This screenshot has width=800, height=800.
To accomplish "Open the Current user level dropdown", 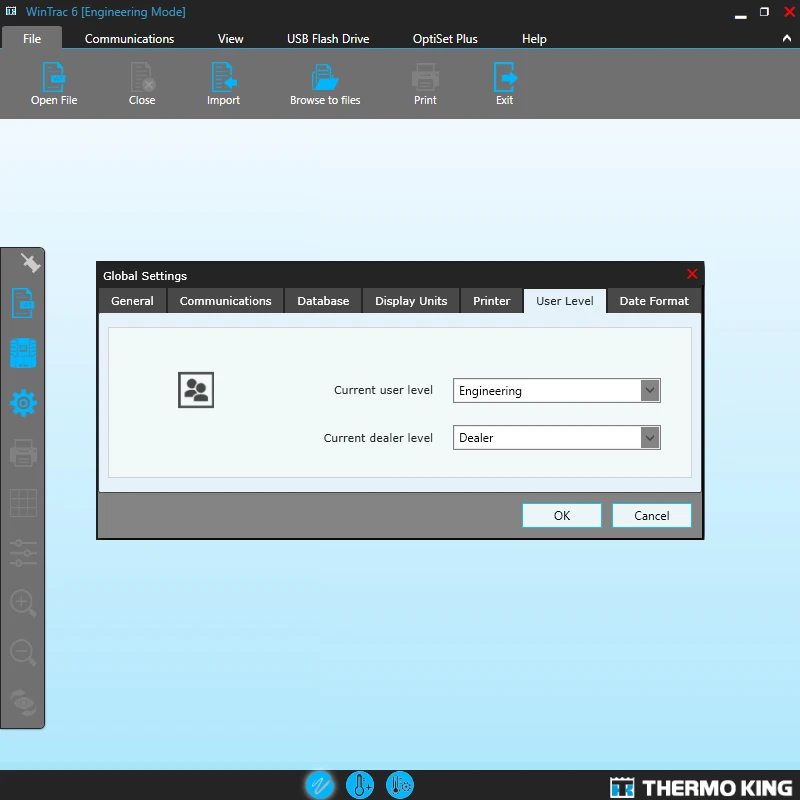I will [650, 390].
